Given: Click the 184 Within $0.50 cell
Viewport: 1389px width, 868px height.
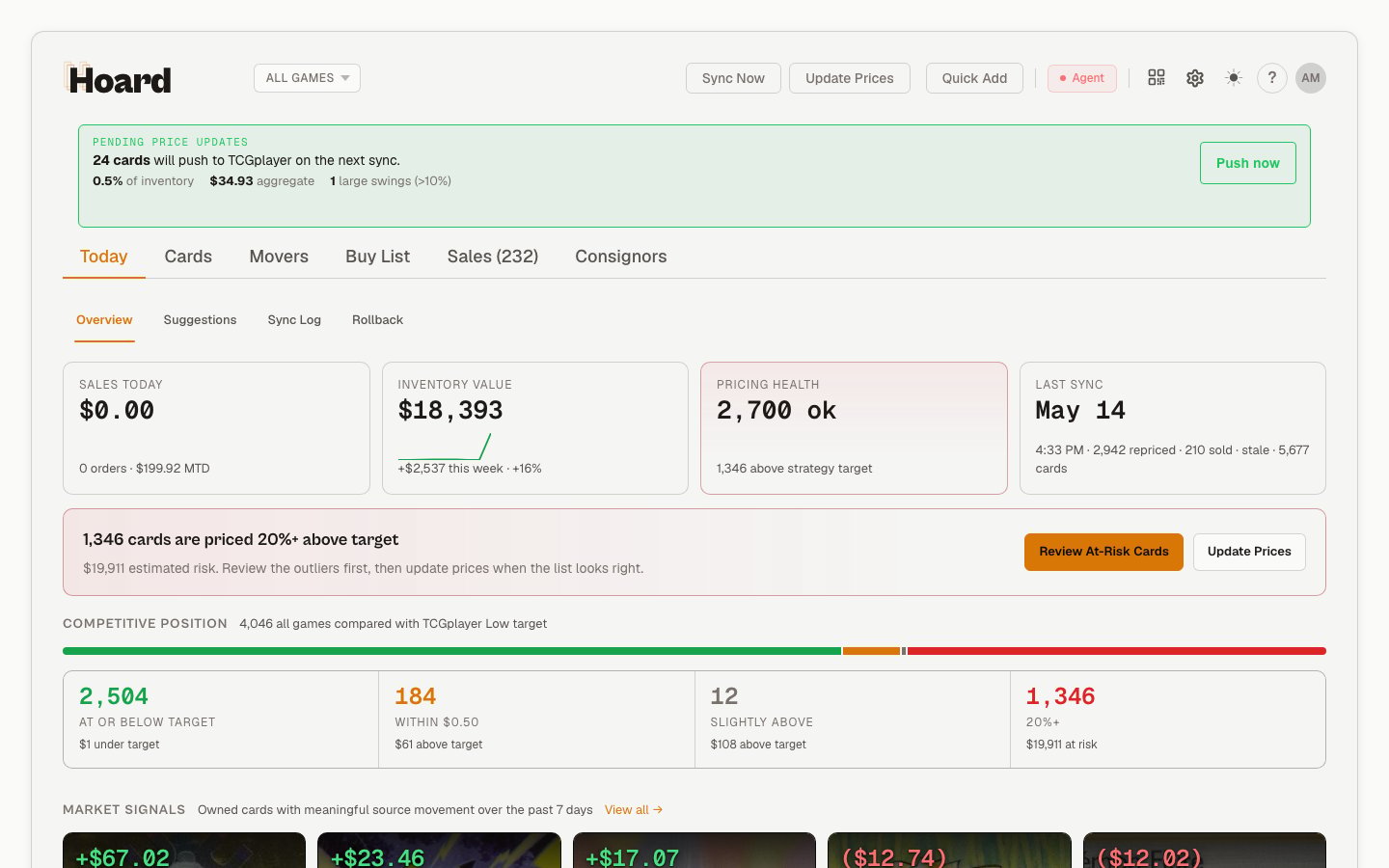Looking at the screenshot, I should pyautogui.click(x=536, y=719).
